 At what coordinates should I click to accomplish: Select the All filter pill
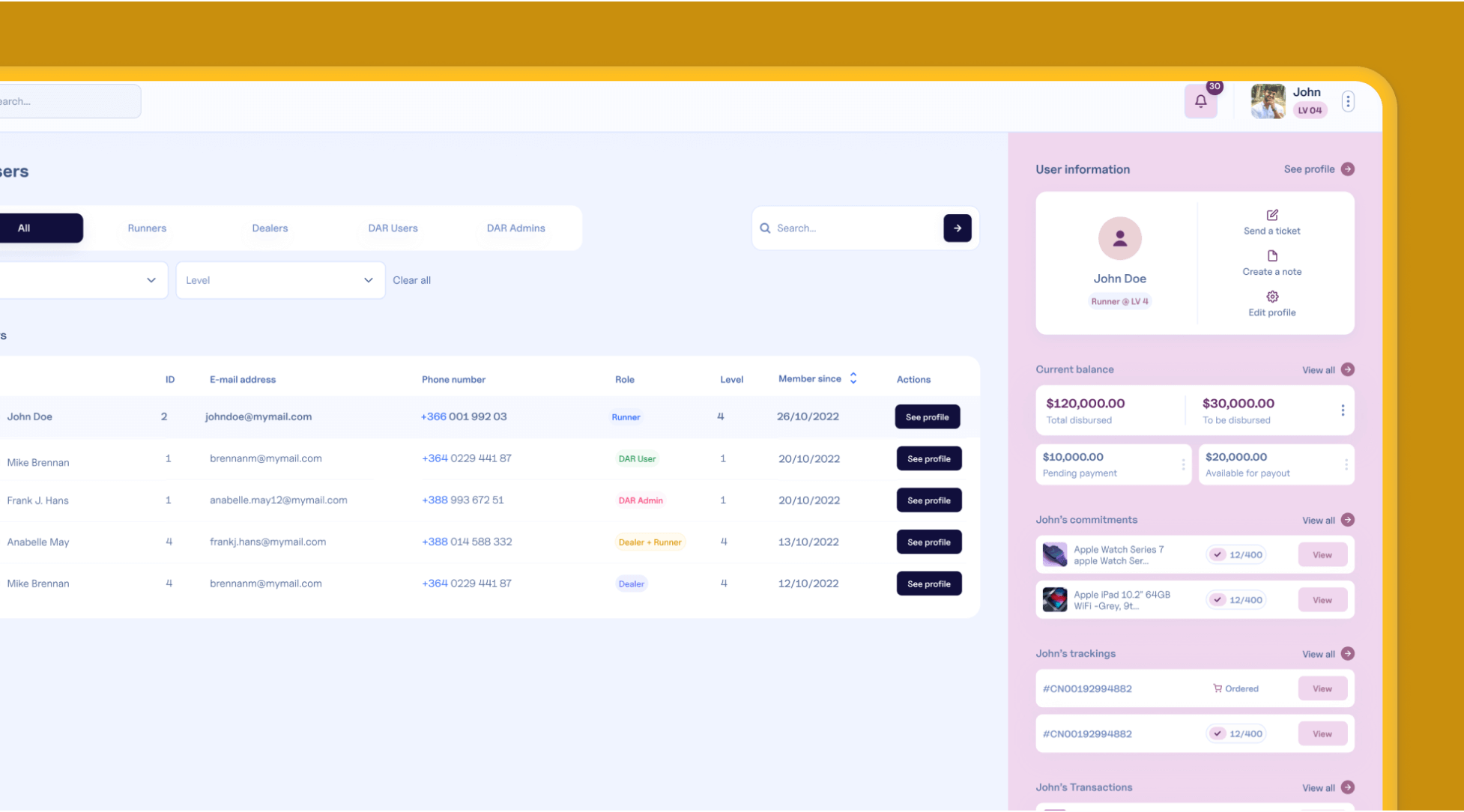click(x=23, y=228)
